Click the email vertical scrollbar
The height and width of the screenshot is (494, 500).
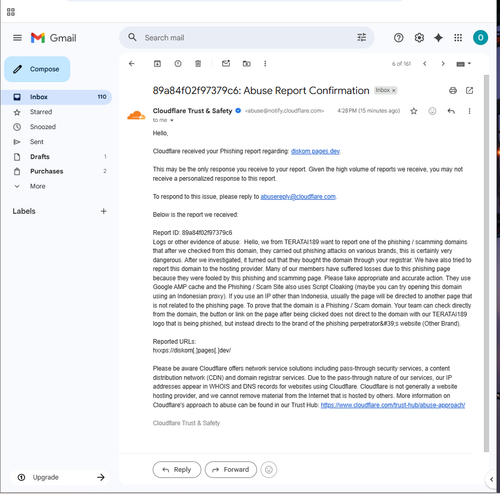point(486,263)
